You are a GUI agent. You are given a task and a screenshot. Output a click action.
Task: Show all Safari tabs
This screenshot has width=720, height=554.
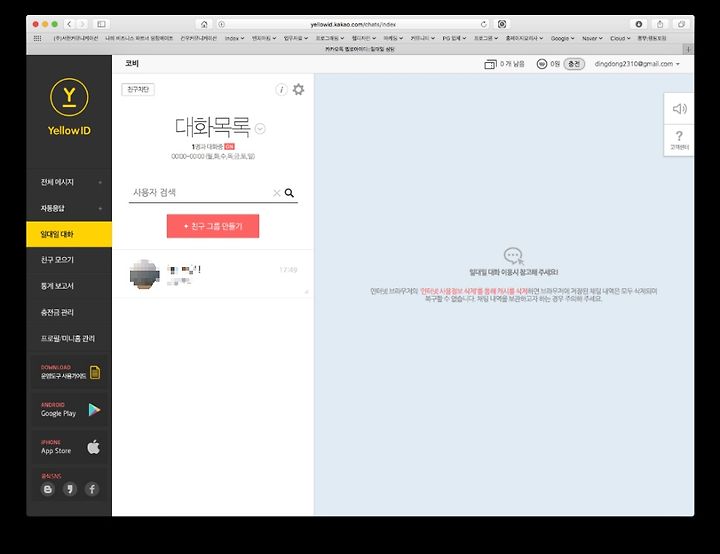coord(681,24)
